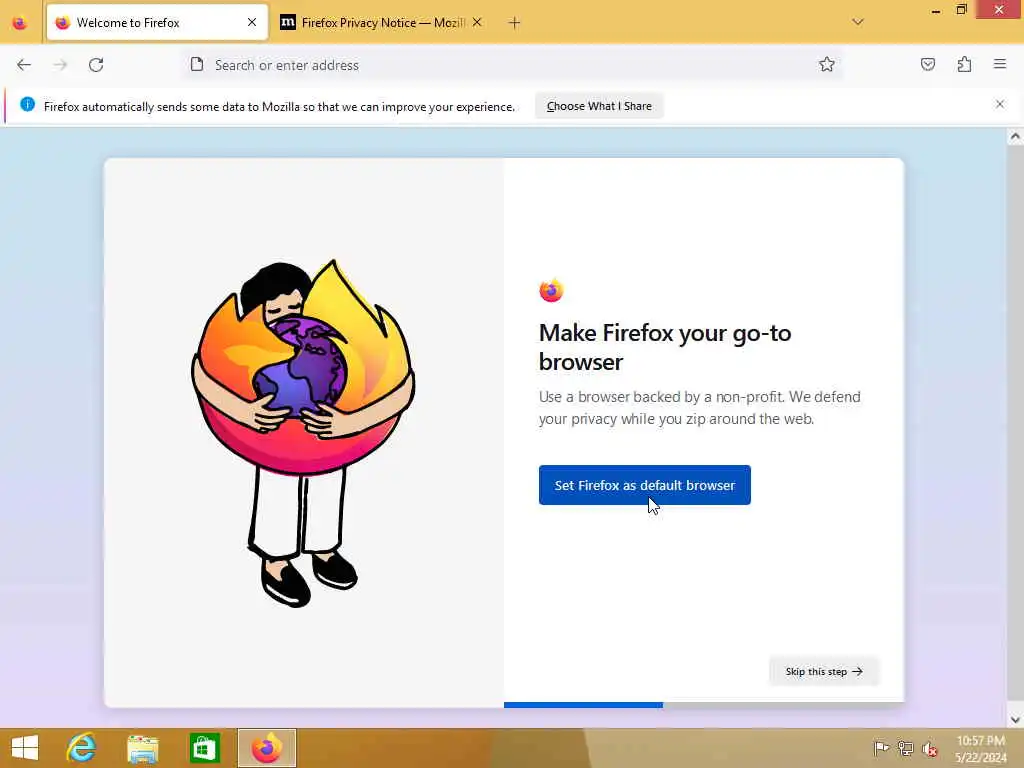The image size is (1024, 768).
Task: Open the taskbar clock showing 10:57 PM
Action: 980,748
